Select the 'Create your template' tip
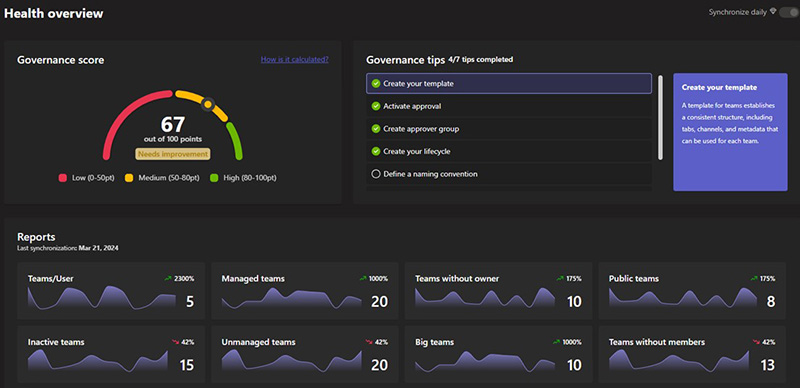This screenshot has width=800, height=388. click(x=509, y=84)
